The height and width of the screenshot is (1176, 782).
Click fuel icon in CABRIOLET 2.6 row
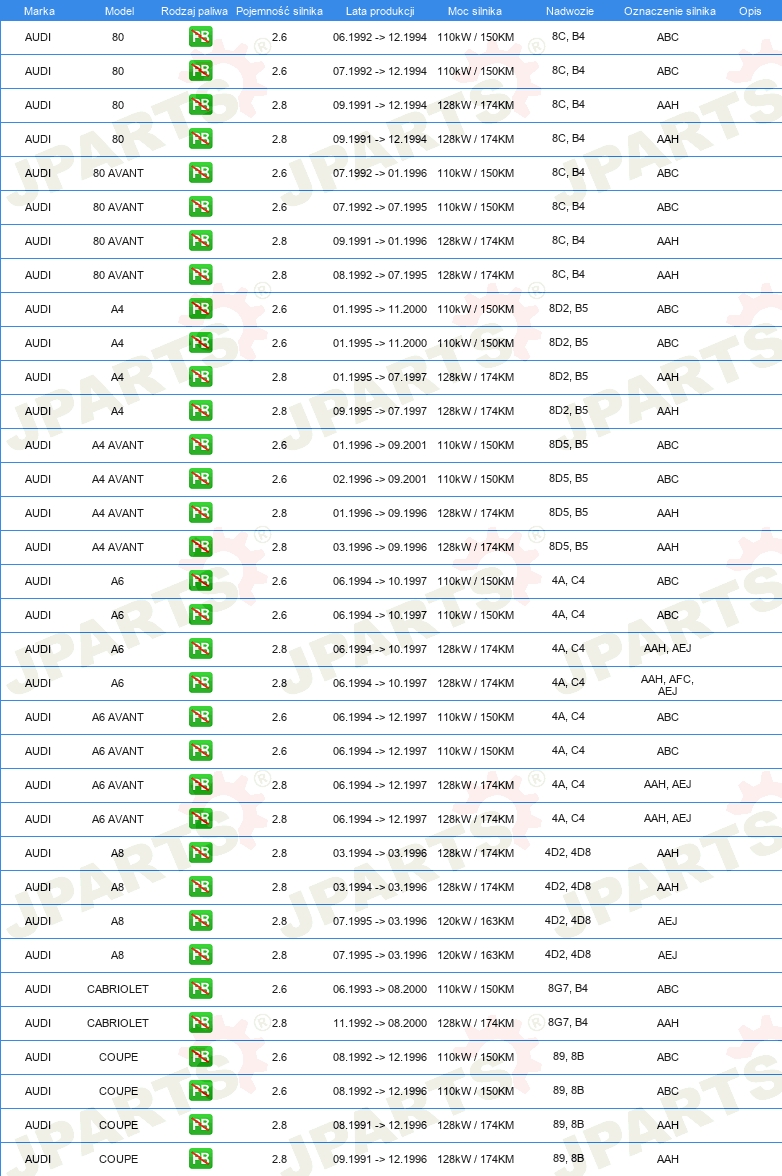coord(200,988)
